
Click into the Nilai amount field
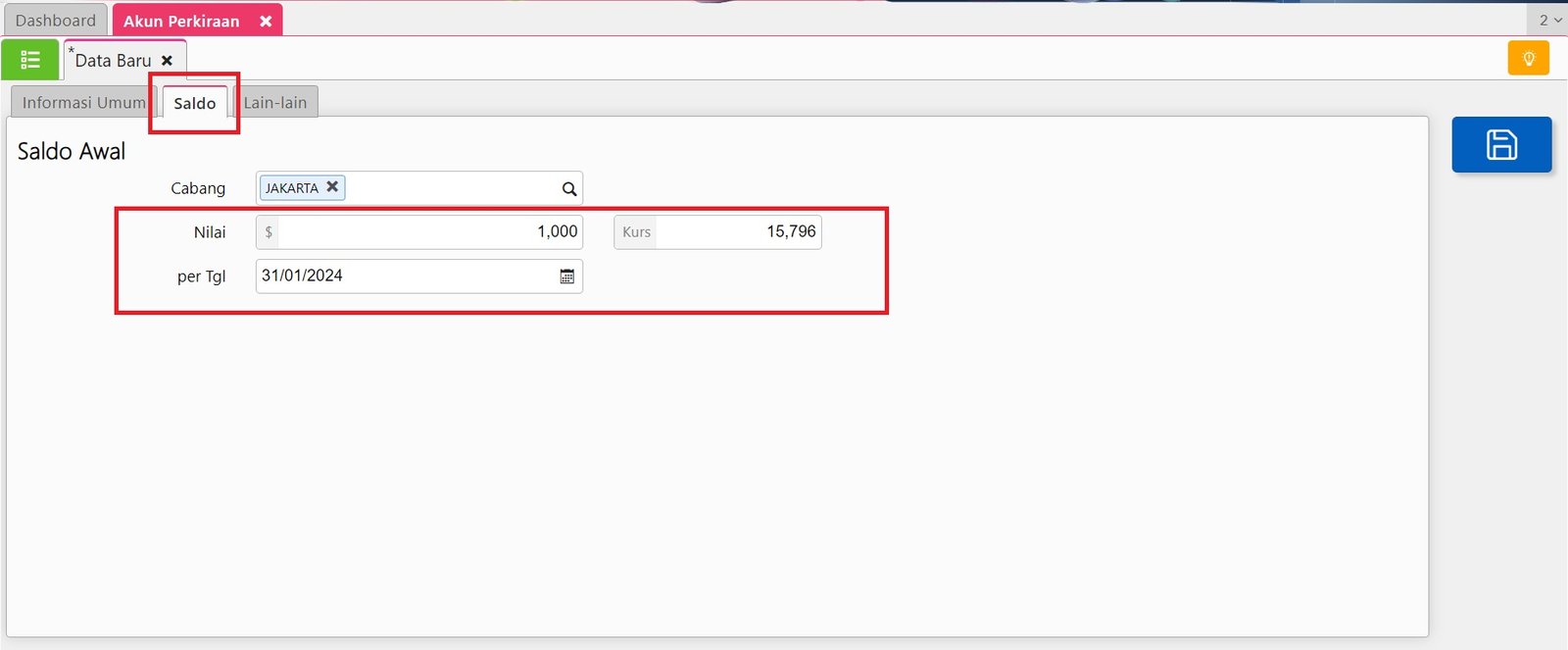click(429, 232)
